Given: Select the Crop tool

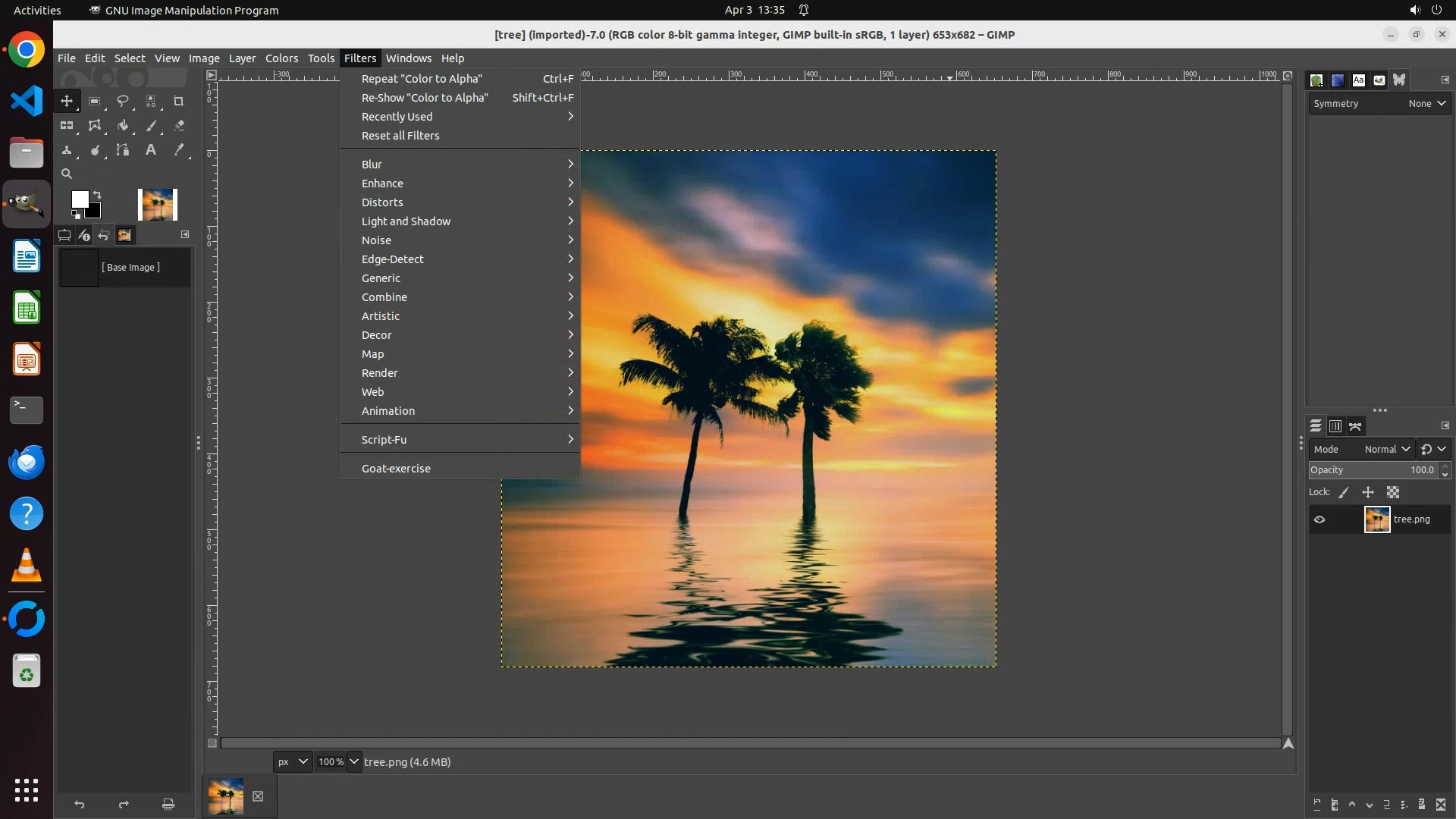Looking at the screenshot, I should click(179, 101).
